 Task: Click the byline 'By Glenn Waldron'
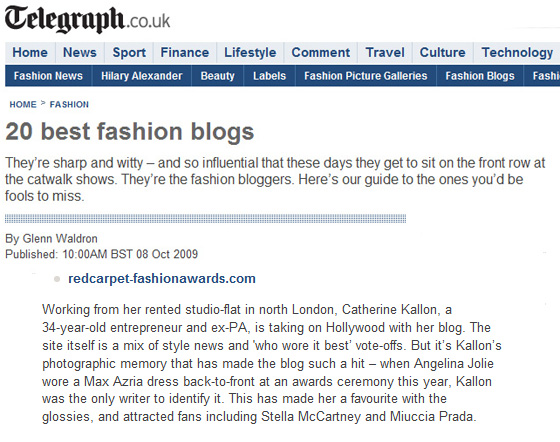pos(51,238)
